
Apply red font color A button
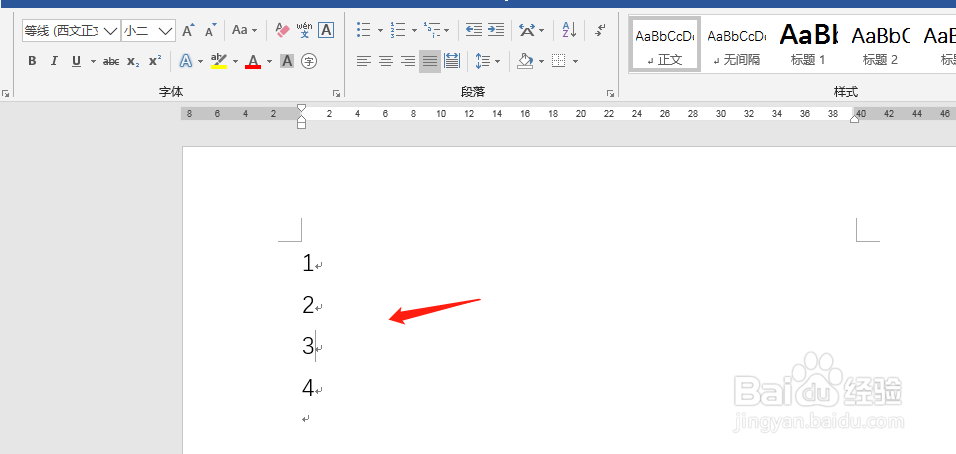click(x=253, y=61)
